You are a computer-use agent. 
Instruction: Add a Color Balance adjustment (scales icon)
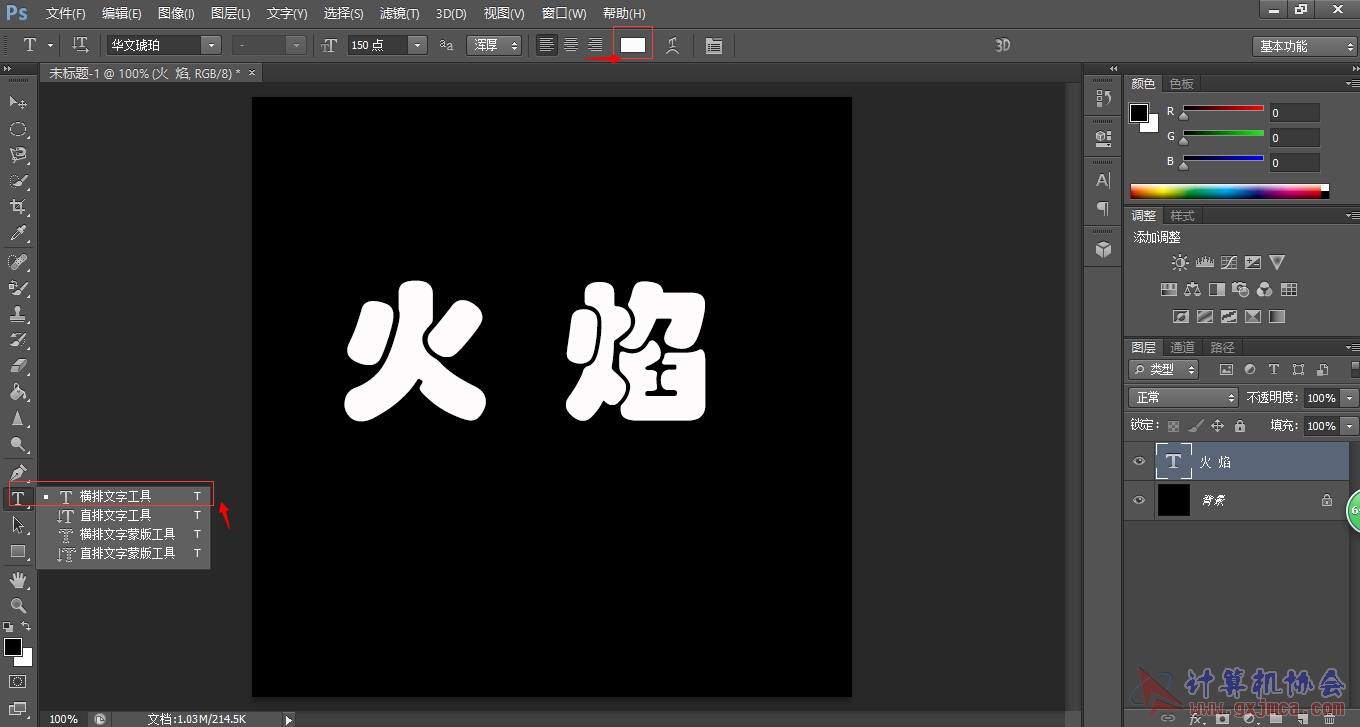pyautogui.click(x=1192, y=290)
